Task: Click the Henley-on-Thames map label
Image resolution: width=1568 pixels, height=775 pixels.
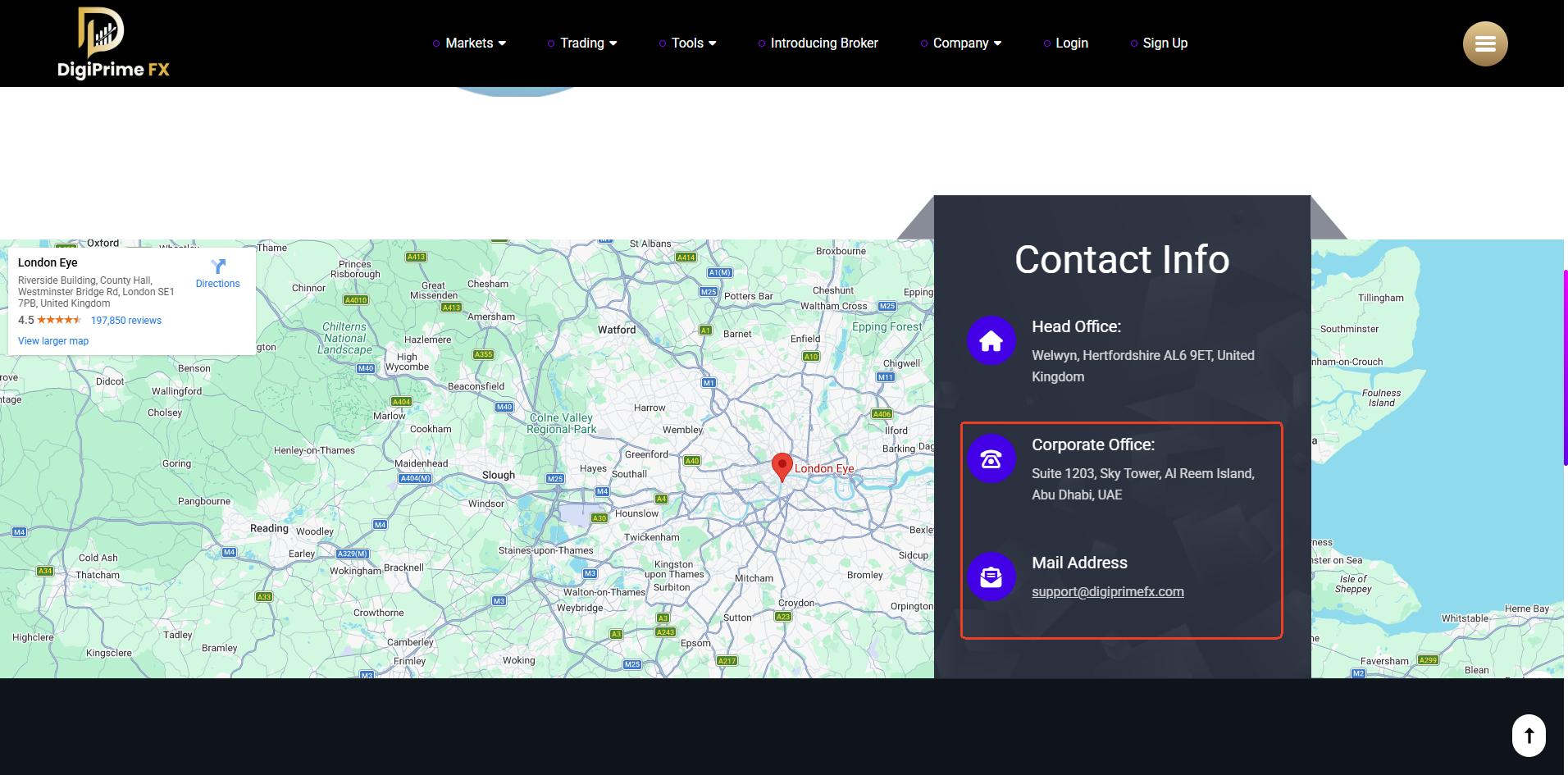Action: [314, 450]
